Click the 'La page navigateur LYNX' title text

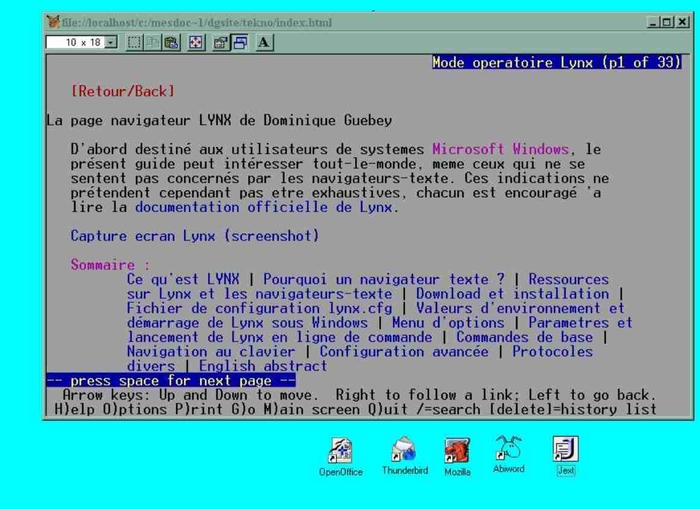[219, 120]
